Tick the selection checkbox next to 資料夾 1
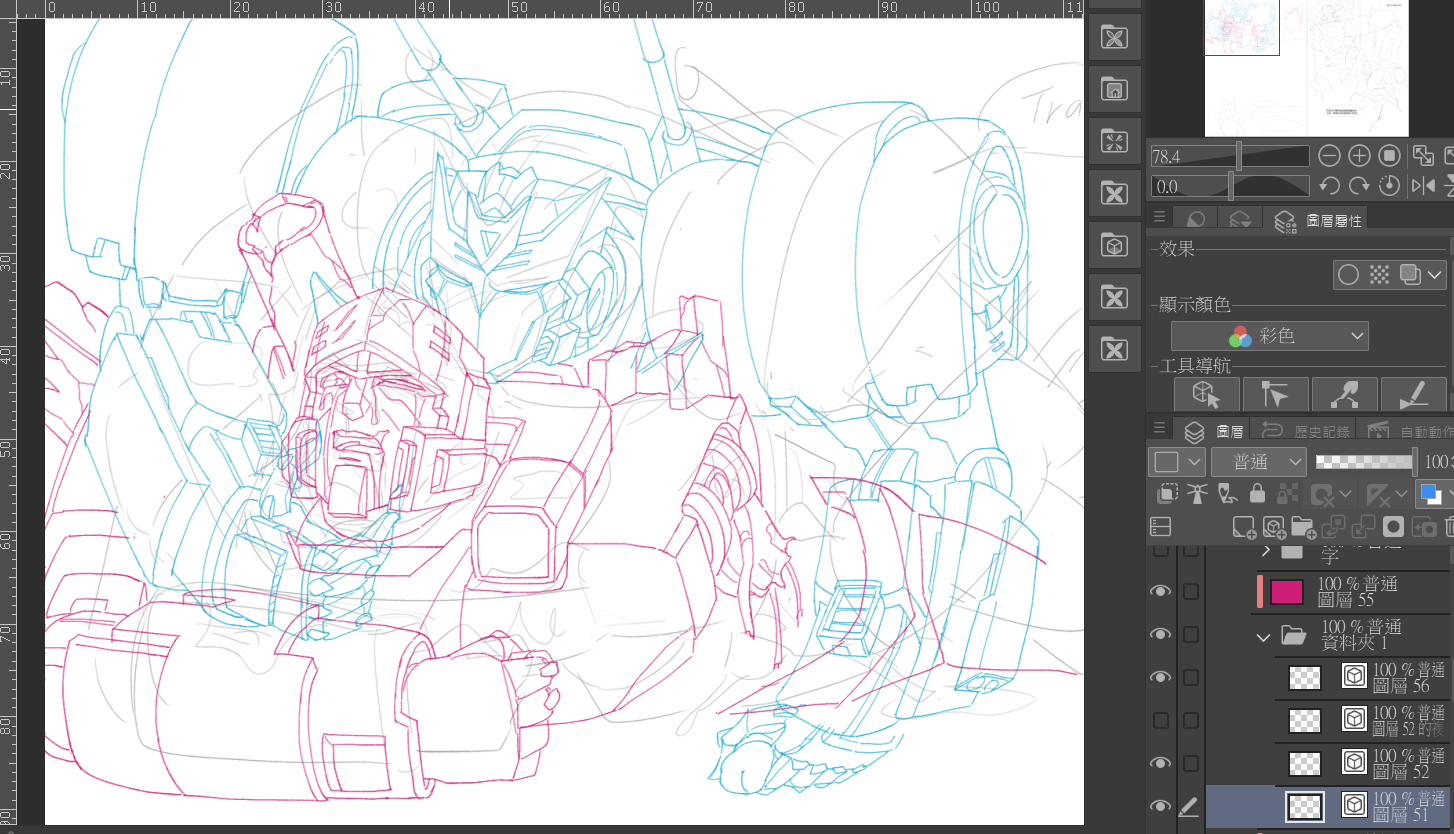Image resolution: width=1454 pixels, height=834 pixels. click(1190, 634)
